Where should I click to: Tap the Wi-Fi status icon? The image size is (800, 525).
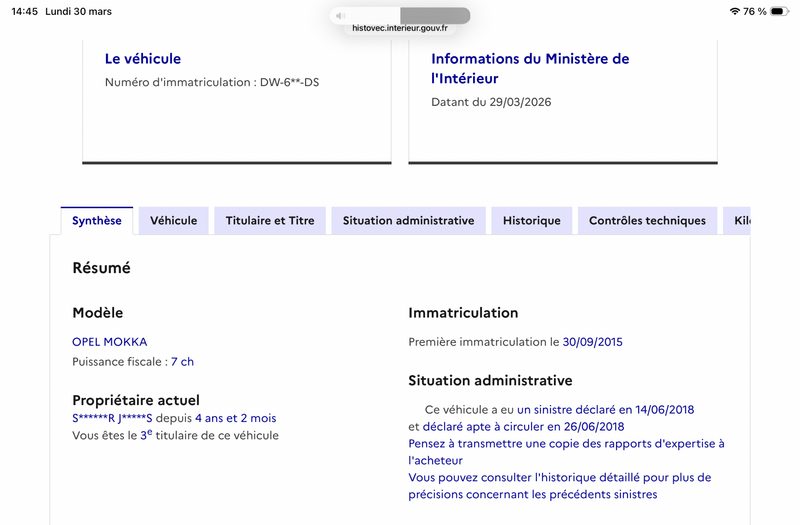[x=735, y=11]
